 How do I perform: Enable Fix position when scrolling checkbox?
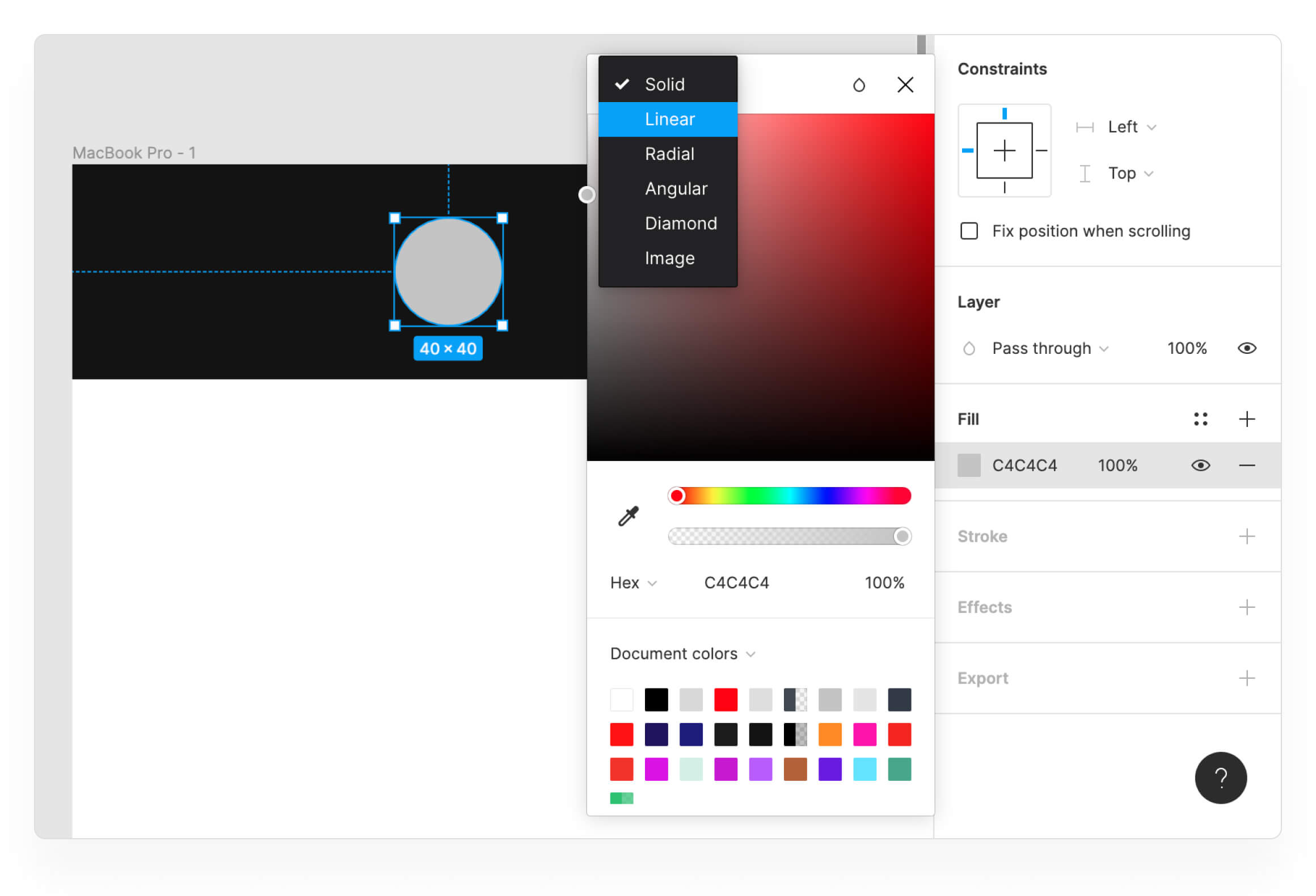969,231
